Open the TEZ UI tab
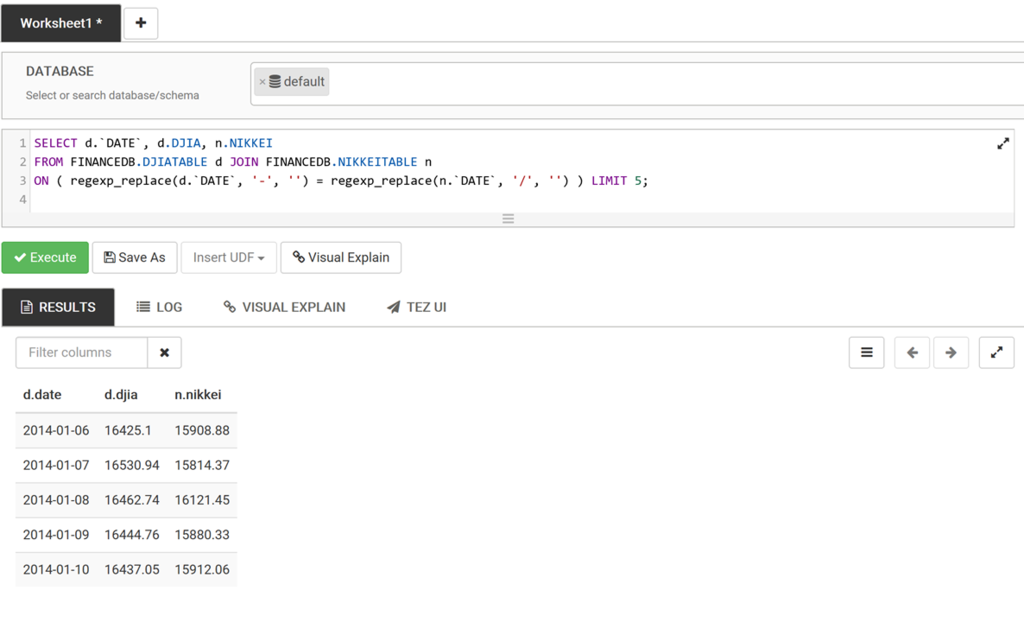The height and width of the screenshot is (622, 1024). (417, 307)
